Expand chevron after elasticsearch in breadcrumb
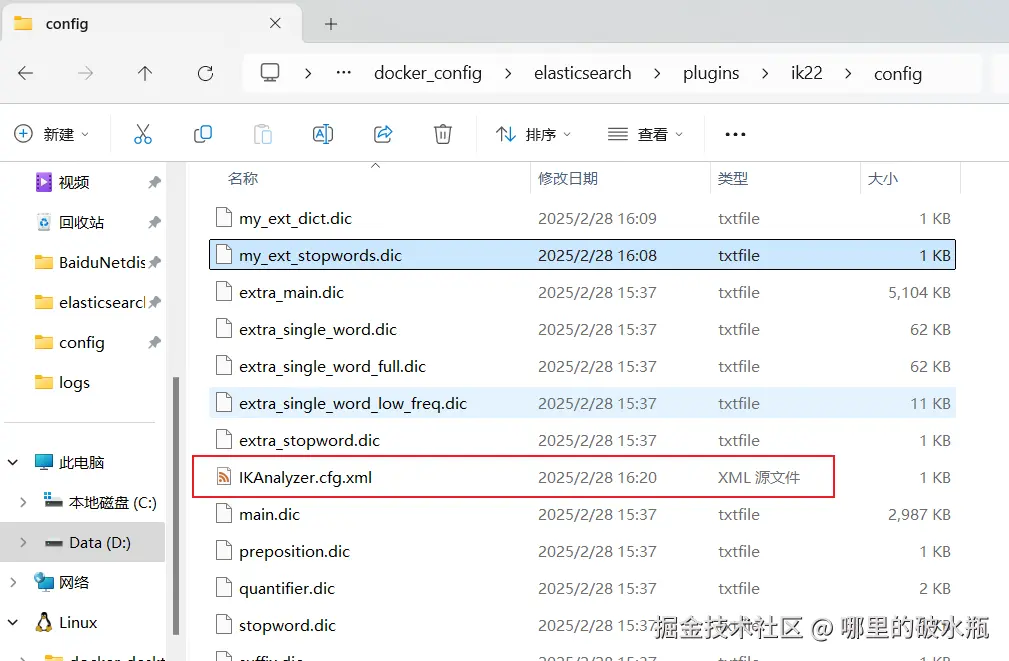Viewport: 1009px width, 661px height. pos(657,74)
